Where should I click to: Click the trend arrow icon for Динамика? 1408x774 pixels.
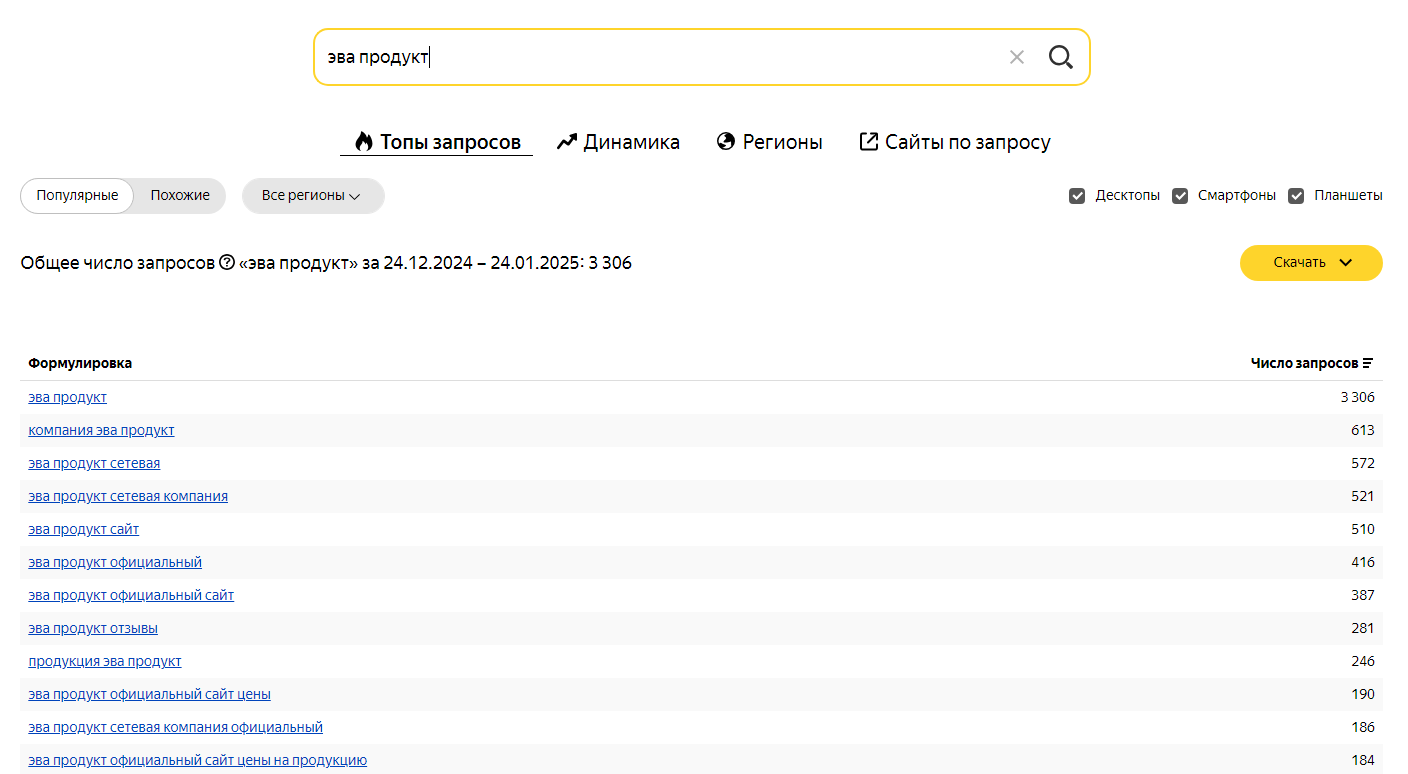tap(567, 142)
